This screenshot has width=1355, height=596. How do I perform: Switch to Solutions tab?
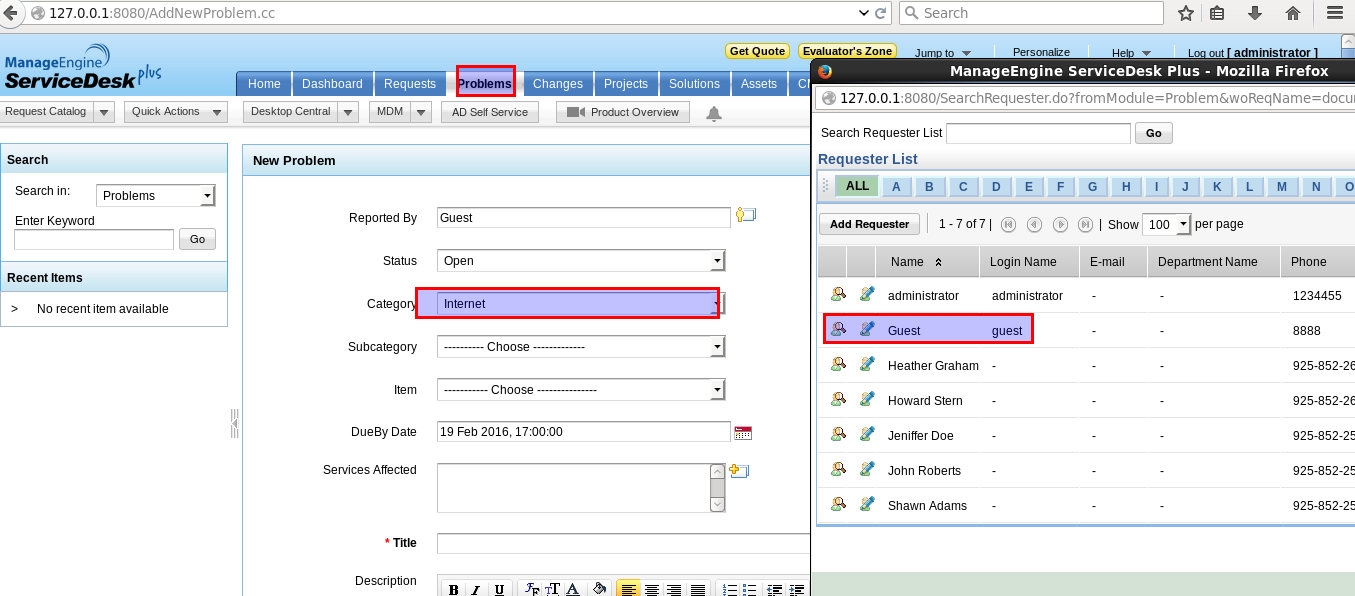[x=694, y=84]
